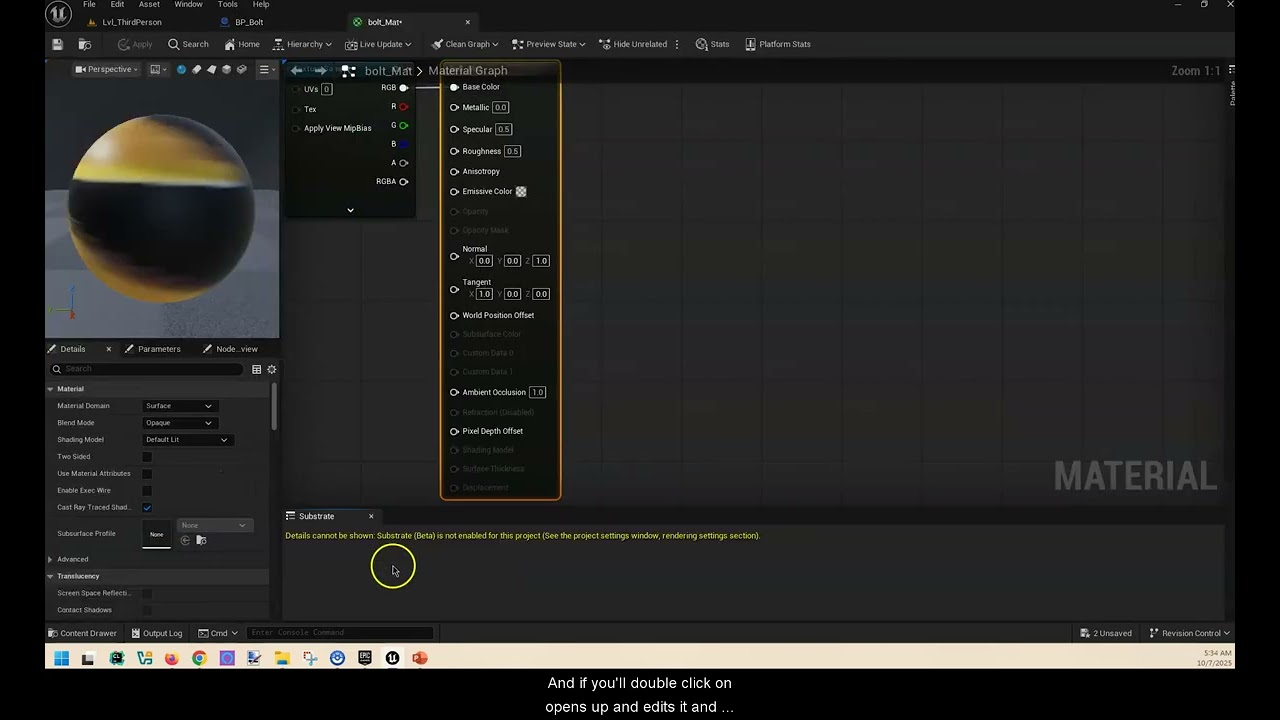Open the Perspective viewport dropdown

coord(108,69)
